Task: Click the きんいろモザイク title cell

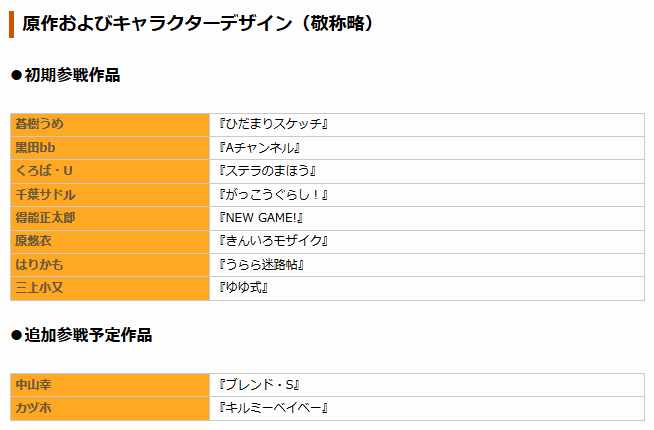Action: (427, 241)
